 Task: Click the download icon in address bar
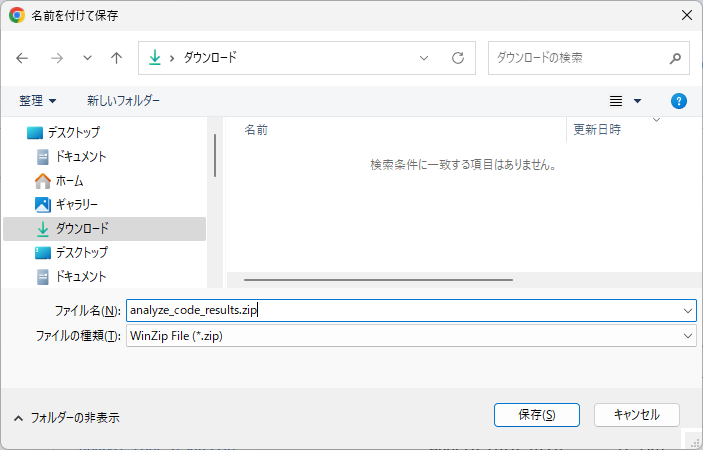coord(155,57)
